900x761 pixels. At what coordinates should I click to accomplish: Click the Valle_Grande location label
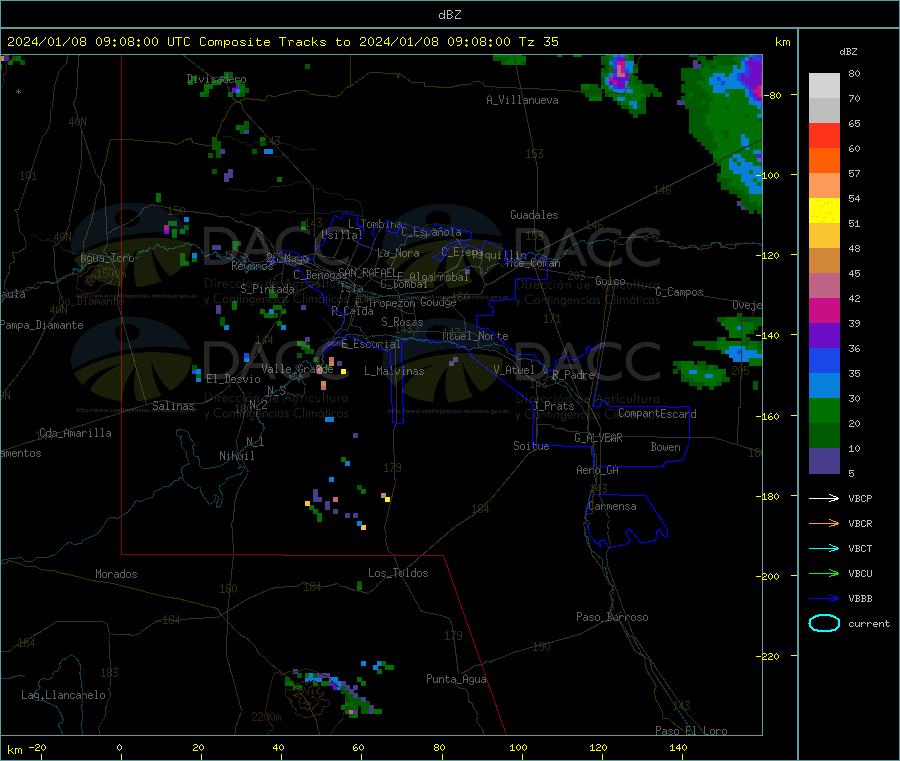point(297,369)
